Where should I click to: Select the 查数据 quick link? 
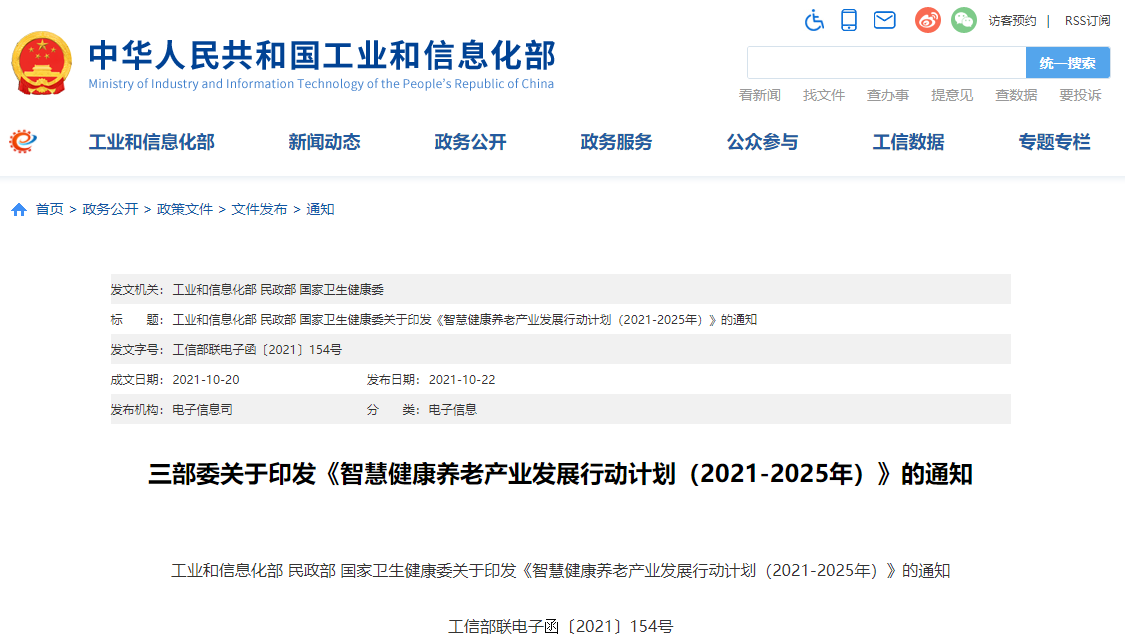coord(1016,95)
